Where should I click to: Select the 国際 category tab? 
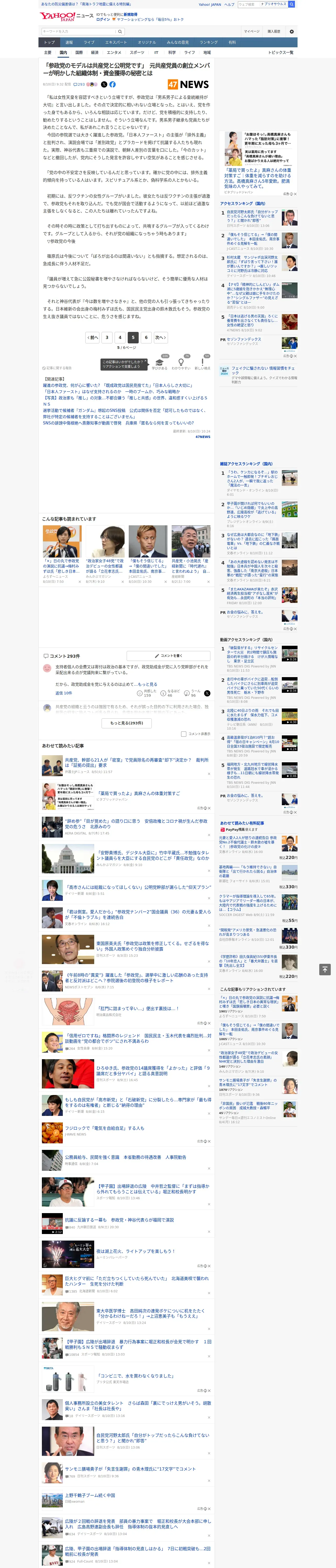pos(79,52)
